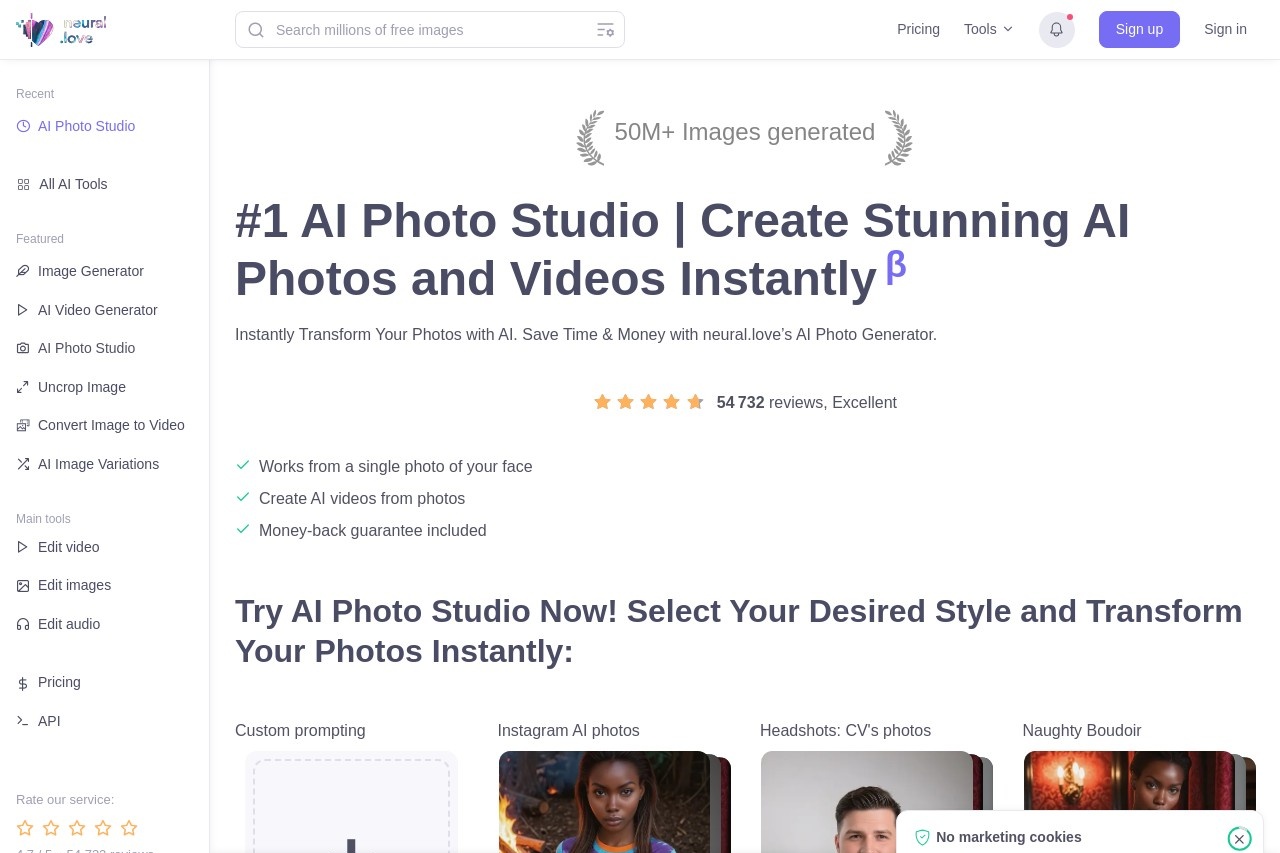This screenshot has height=853, width=1280.
Task: Choose the Headshots CV's photos style
Action: [x=866, y=800]
